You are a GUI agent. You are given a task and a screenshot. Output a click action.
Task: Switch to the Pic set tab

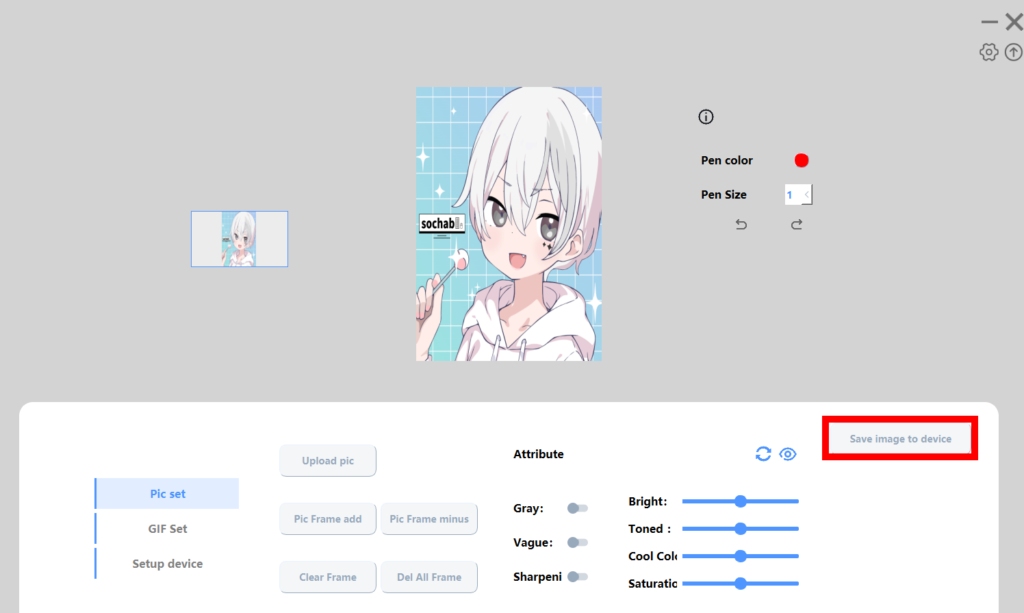(167, 493)
